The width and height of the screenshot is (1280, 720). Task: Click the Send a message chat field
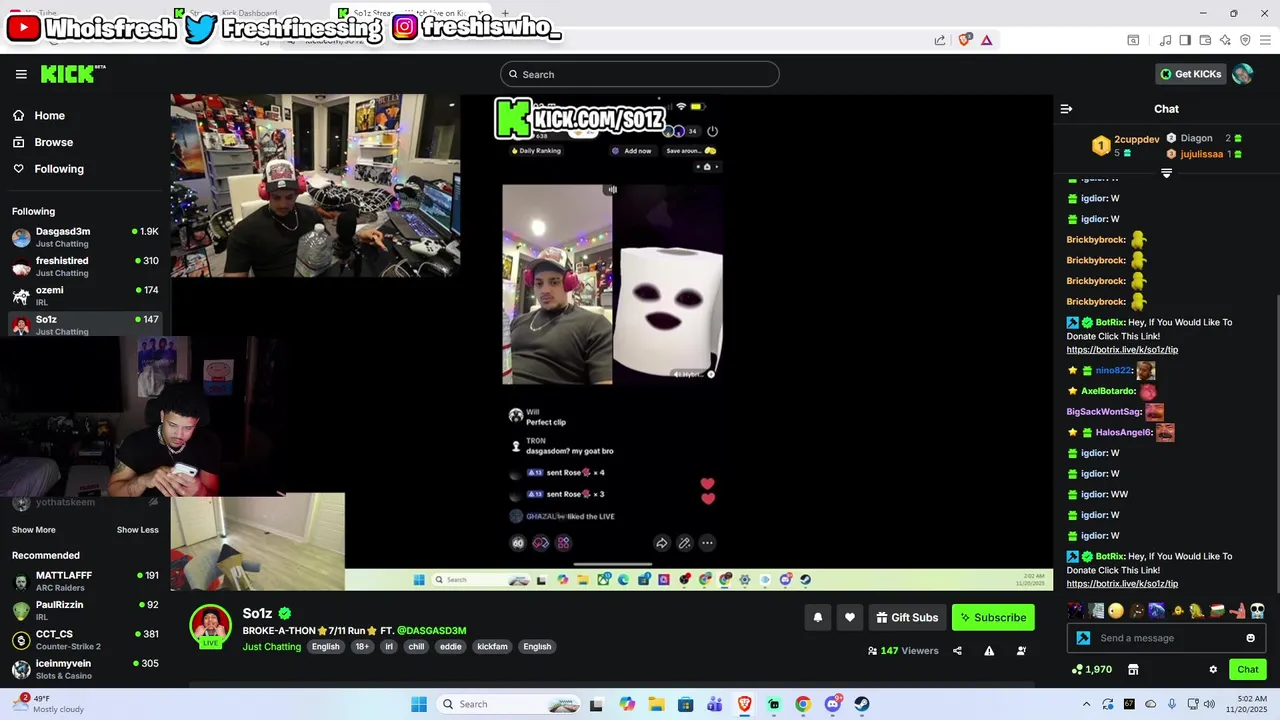pos(1166,638)
